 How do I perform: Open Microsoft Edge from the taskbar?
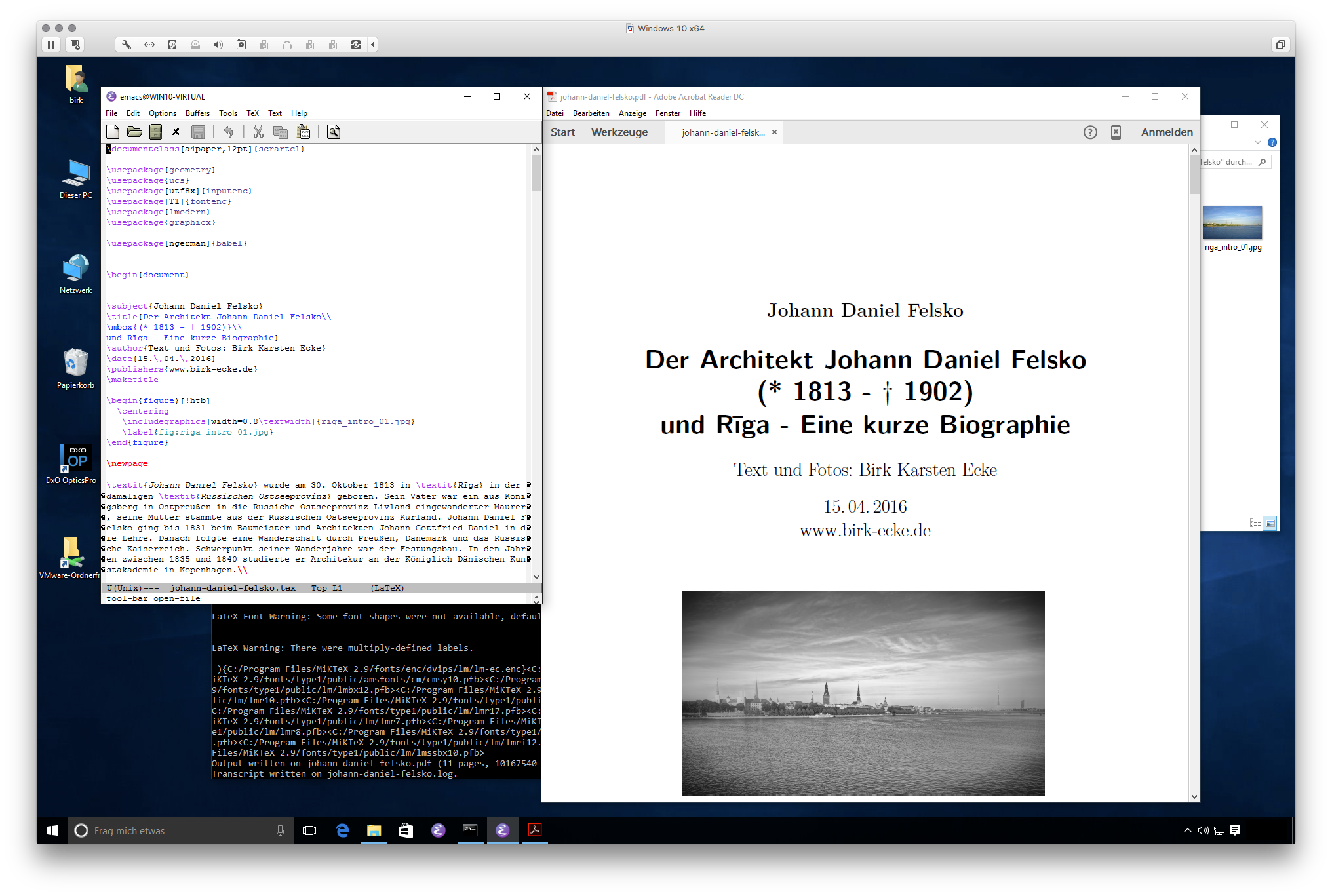(342, 830)
